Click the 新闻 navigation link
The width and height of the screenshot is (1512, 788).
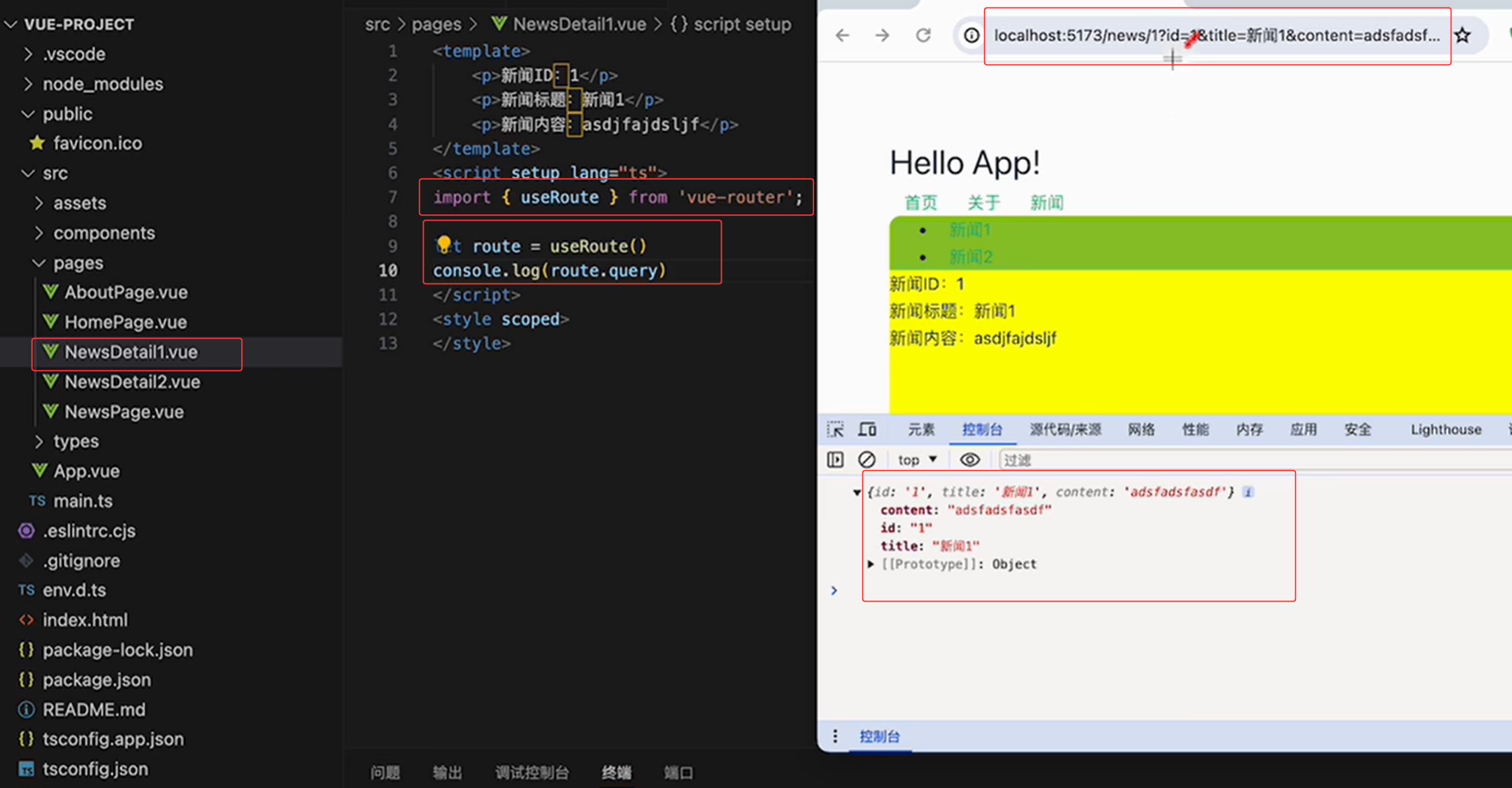1047,203
